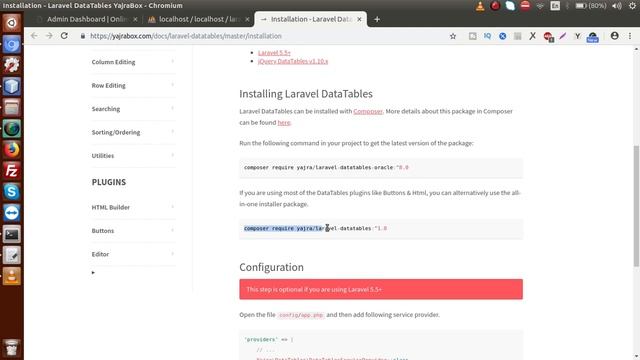Viewport: 640px width, 360px height.
Task: Close the Installation tab
Action: (x=359, y=19)
